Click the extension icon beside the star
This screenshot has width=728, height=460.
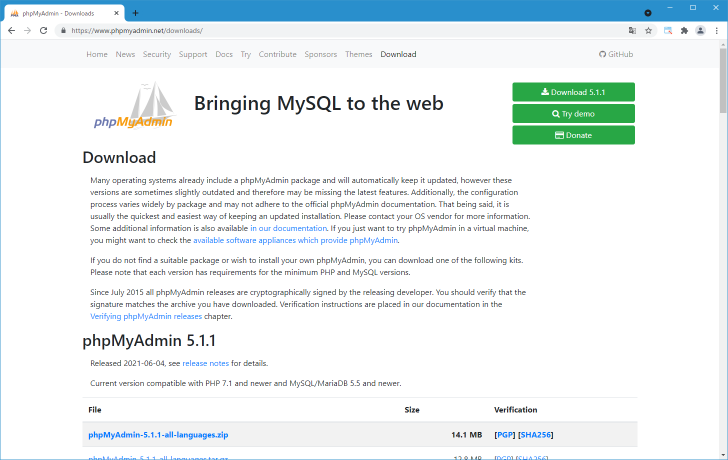[x=668, y=31]
